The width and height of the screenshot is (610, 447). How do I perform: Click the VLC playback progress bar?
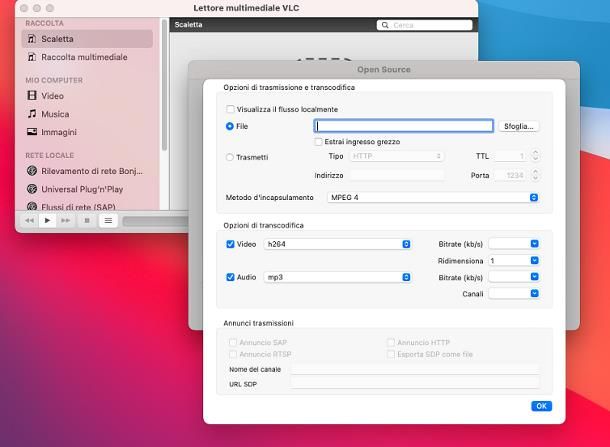[x=155, y=221]
